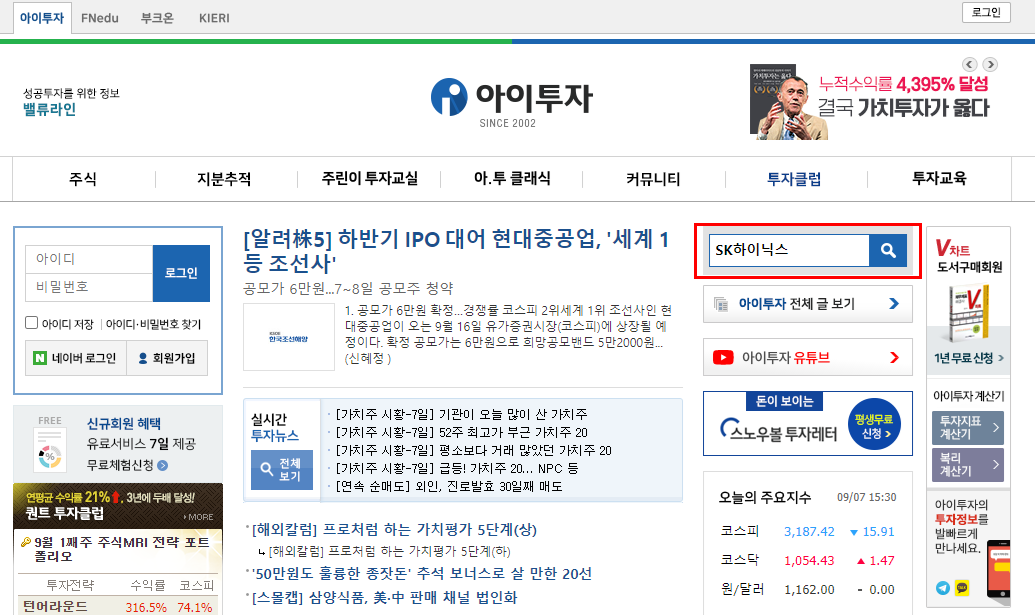Open 스몰캡 삼양식품 판매 채널 법인화 article

[x=384, y=598]
